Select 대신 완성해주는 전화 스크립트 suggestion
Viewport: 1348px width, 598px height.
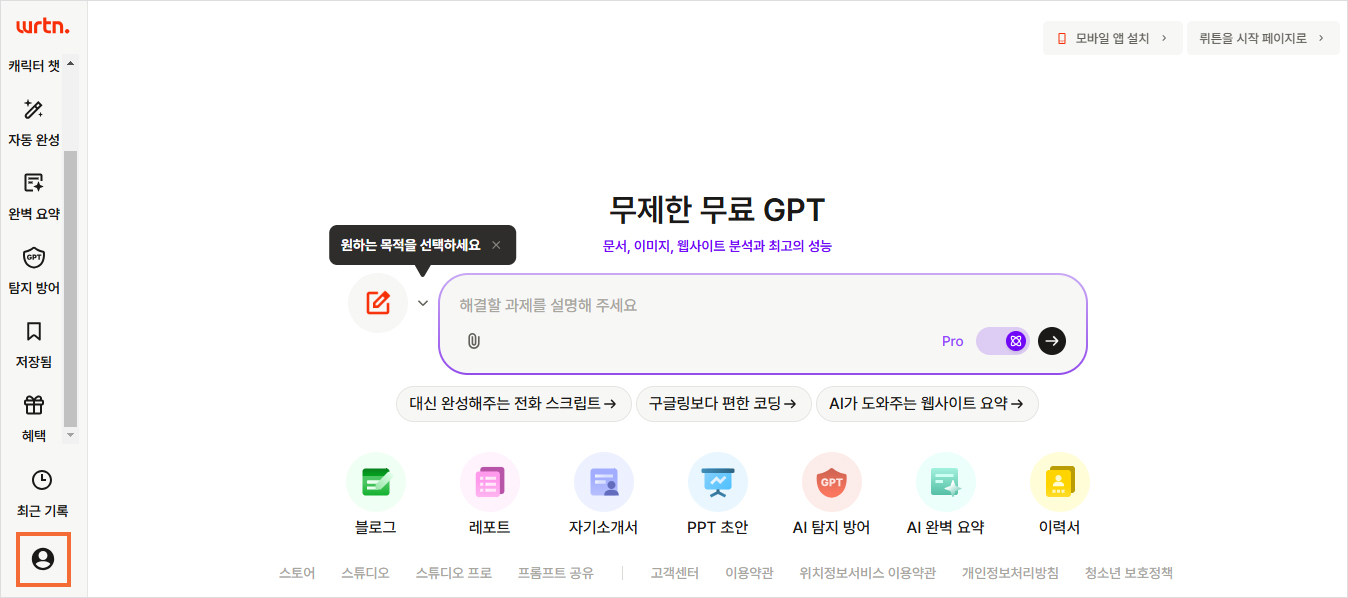[x=513, y=404]
